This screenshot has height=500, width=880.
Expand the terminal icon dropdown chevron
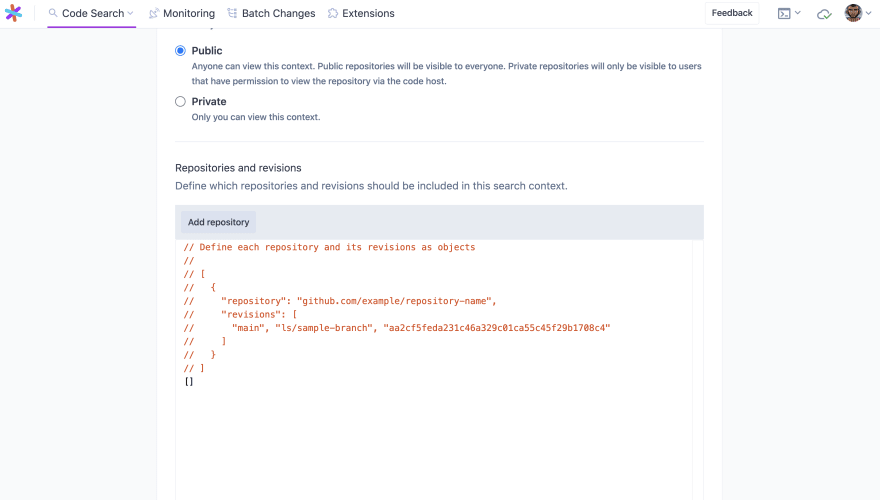click(x=798, y=13)
